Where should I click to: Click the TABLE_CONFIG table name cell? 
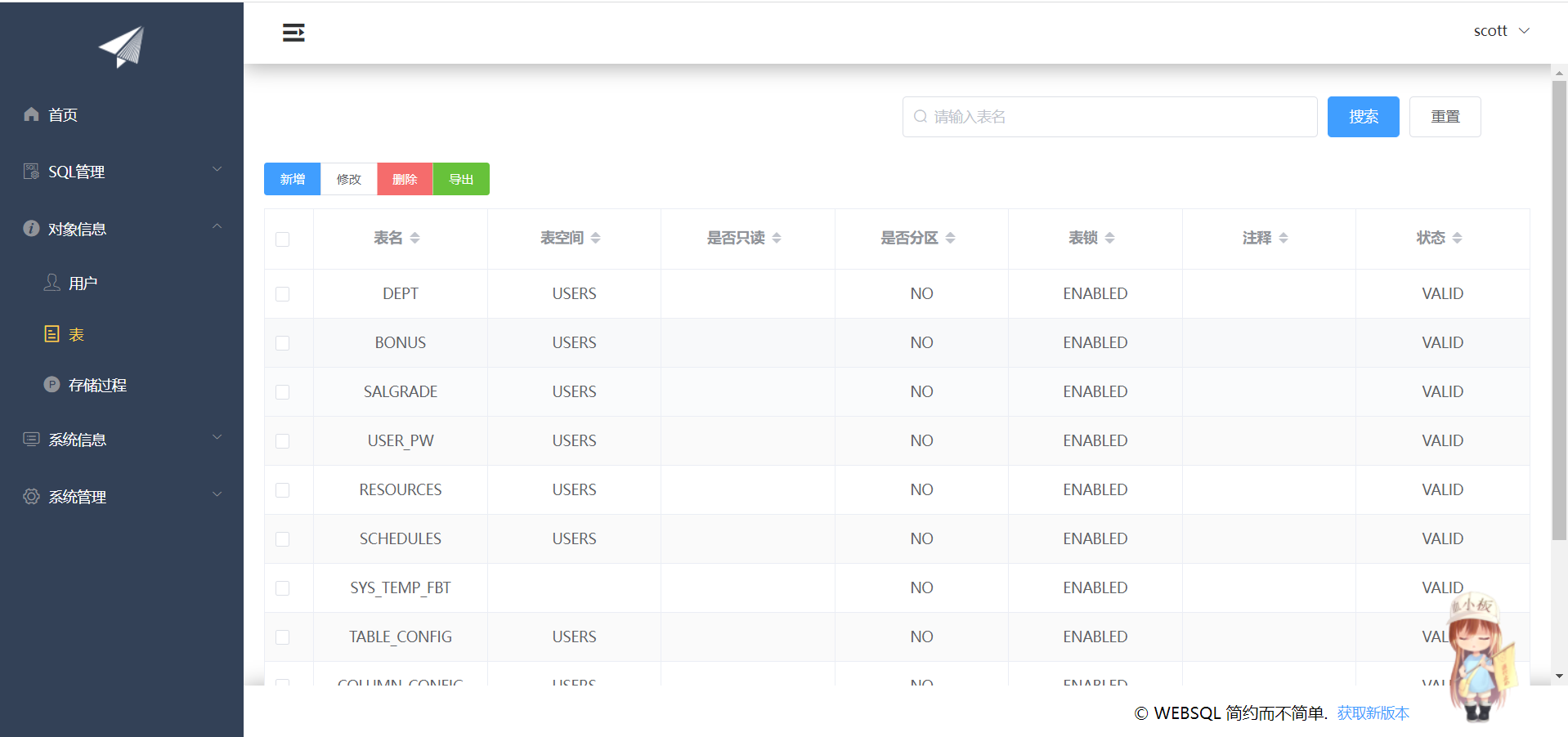tap(401, 636)
